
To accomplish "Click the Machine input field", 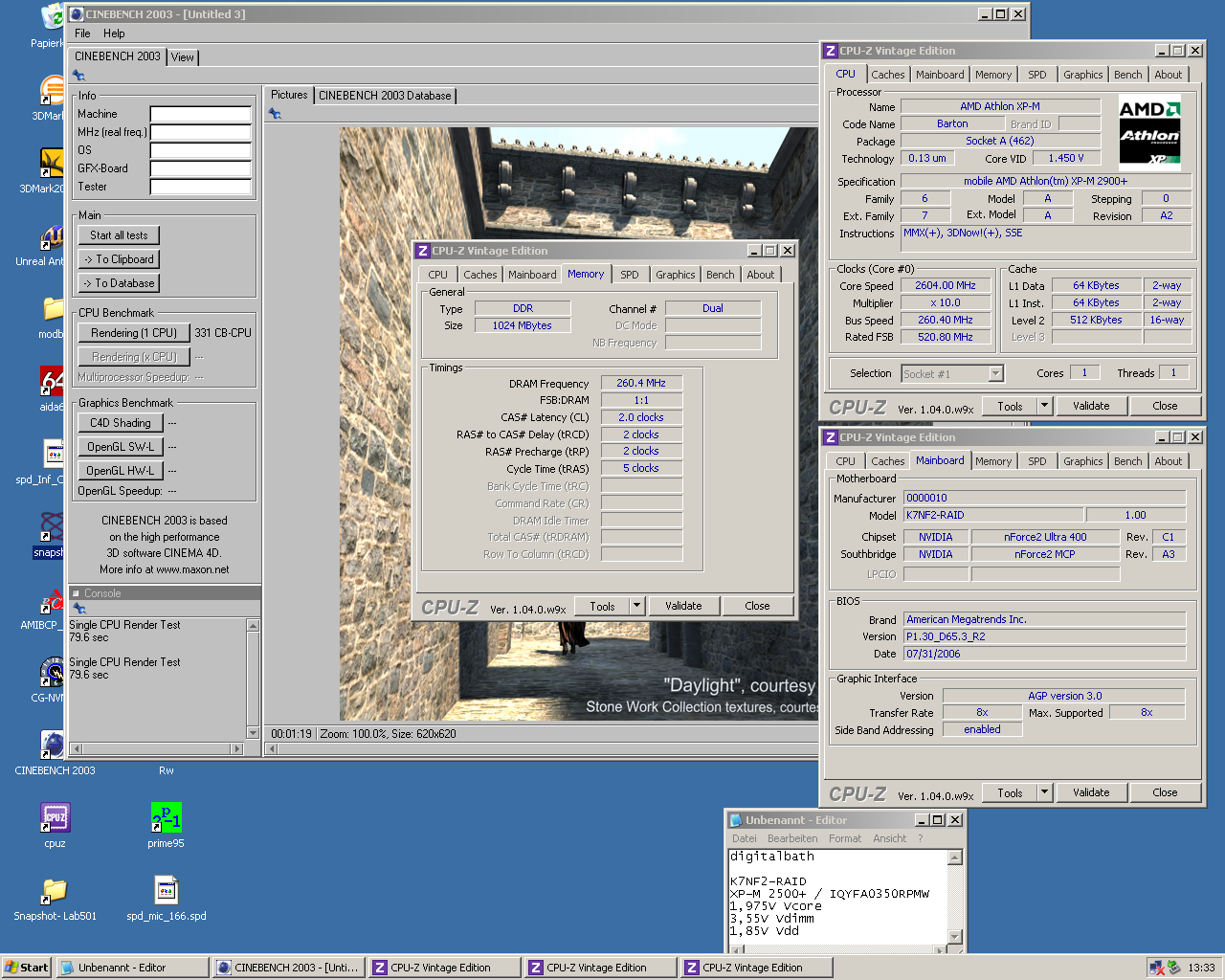I will coord(200,114).
